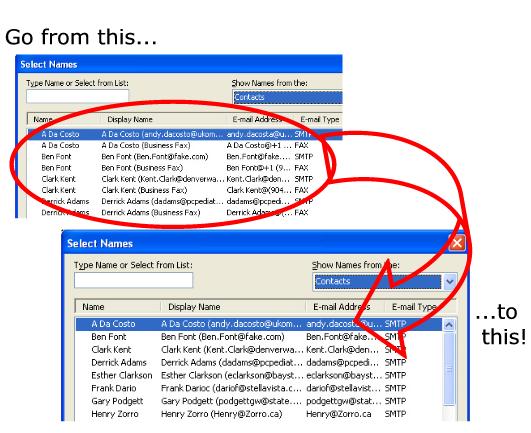Select Derrick Adams (Business Fax) row
Viewport: 531px width, 433px height.
(185, 213)
